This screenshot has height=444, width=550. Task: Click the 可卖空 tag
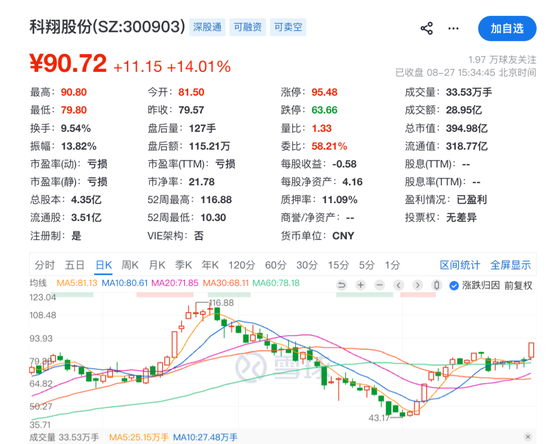288,27
